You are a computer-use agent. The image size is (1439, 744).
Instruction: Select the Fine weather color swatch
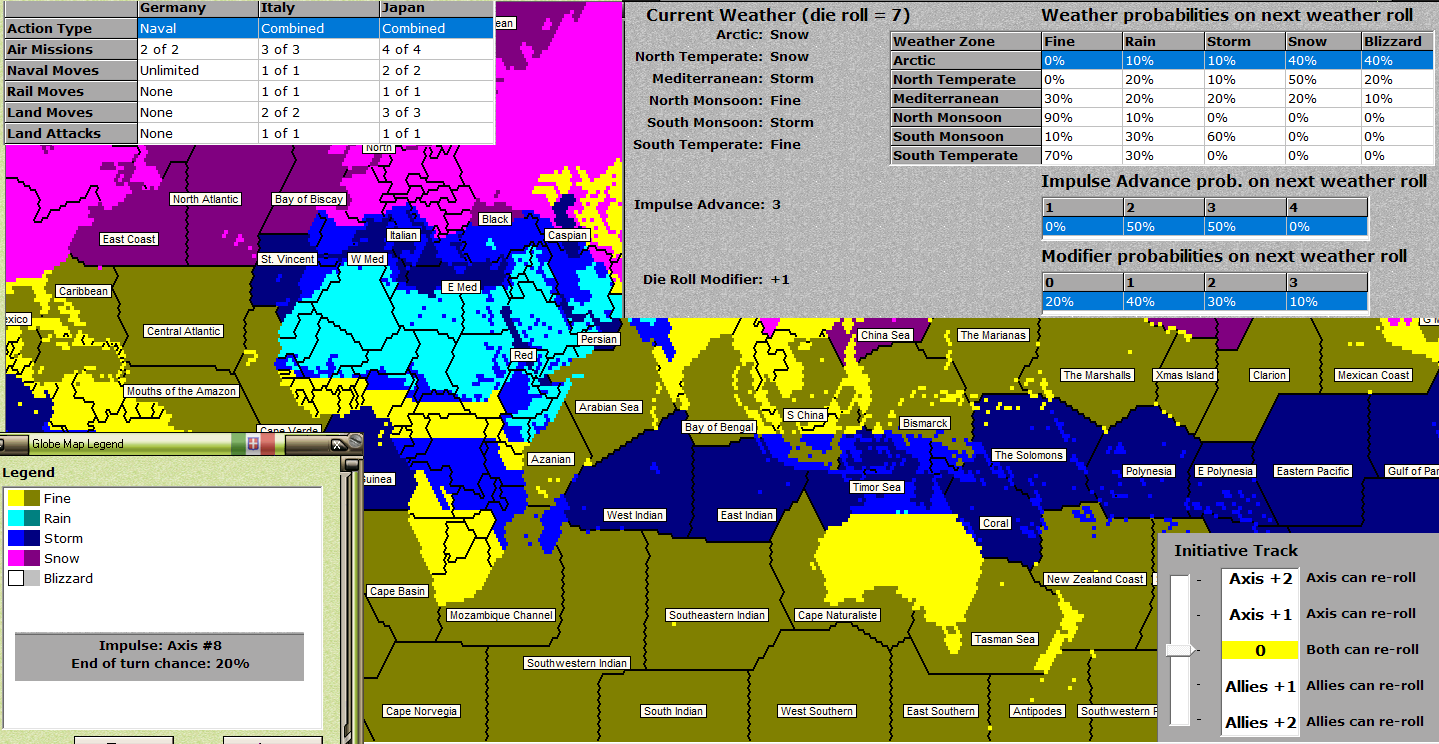point(24,498)
